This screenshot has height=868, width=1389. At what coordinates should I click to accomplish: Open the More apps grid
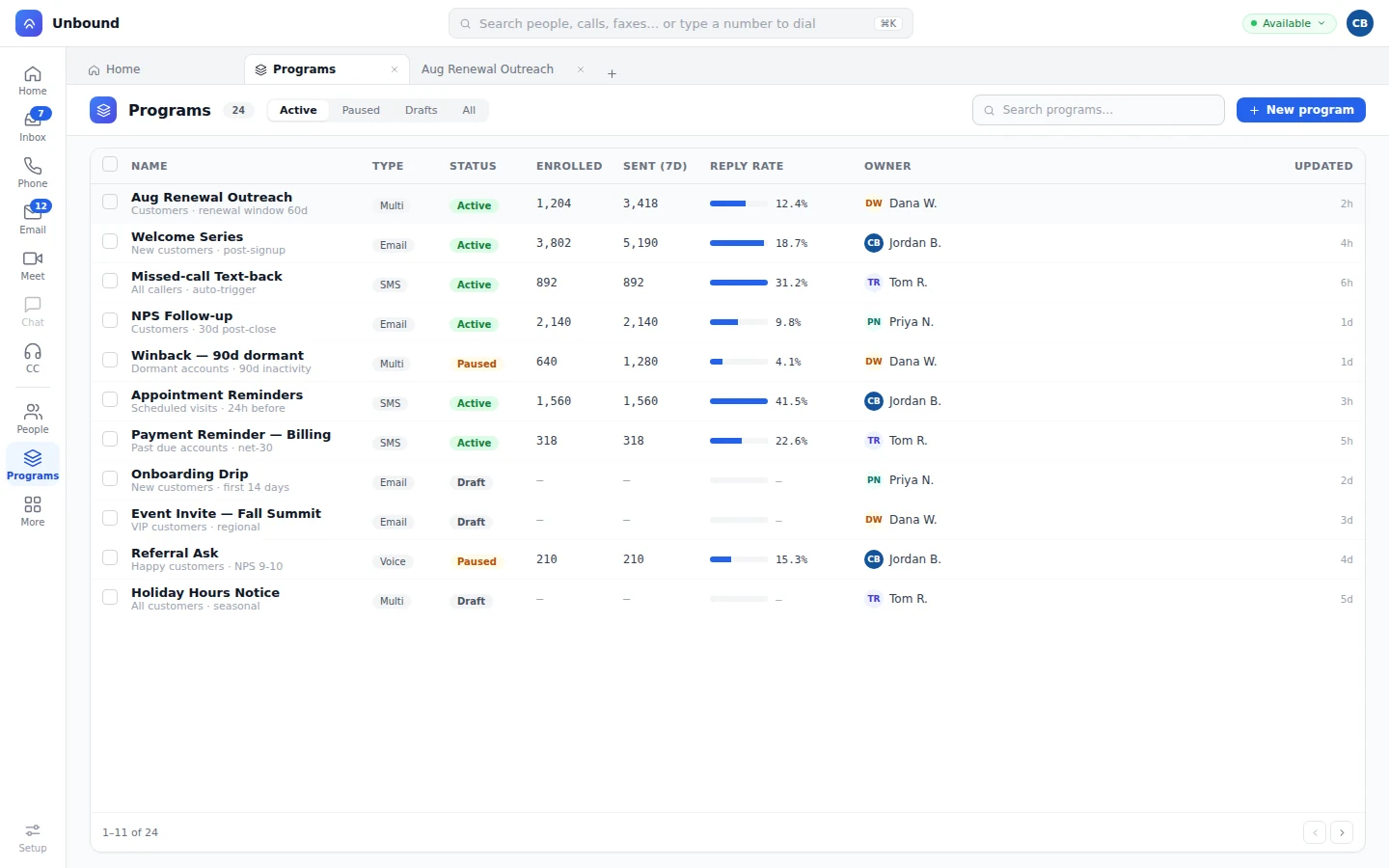(33, 511)
